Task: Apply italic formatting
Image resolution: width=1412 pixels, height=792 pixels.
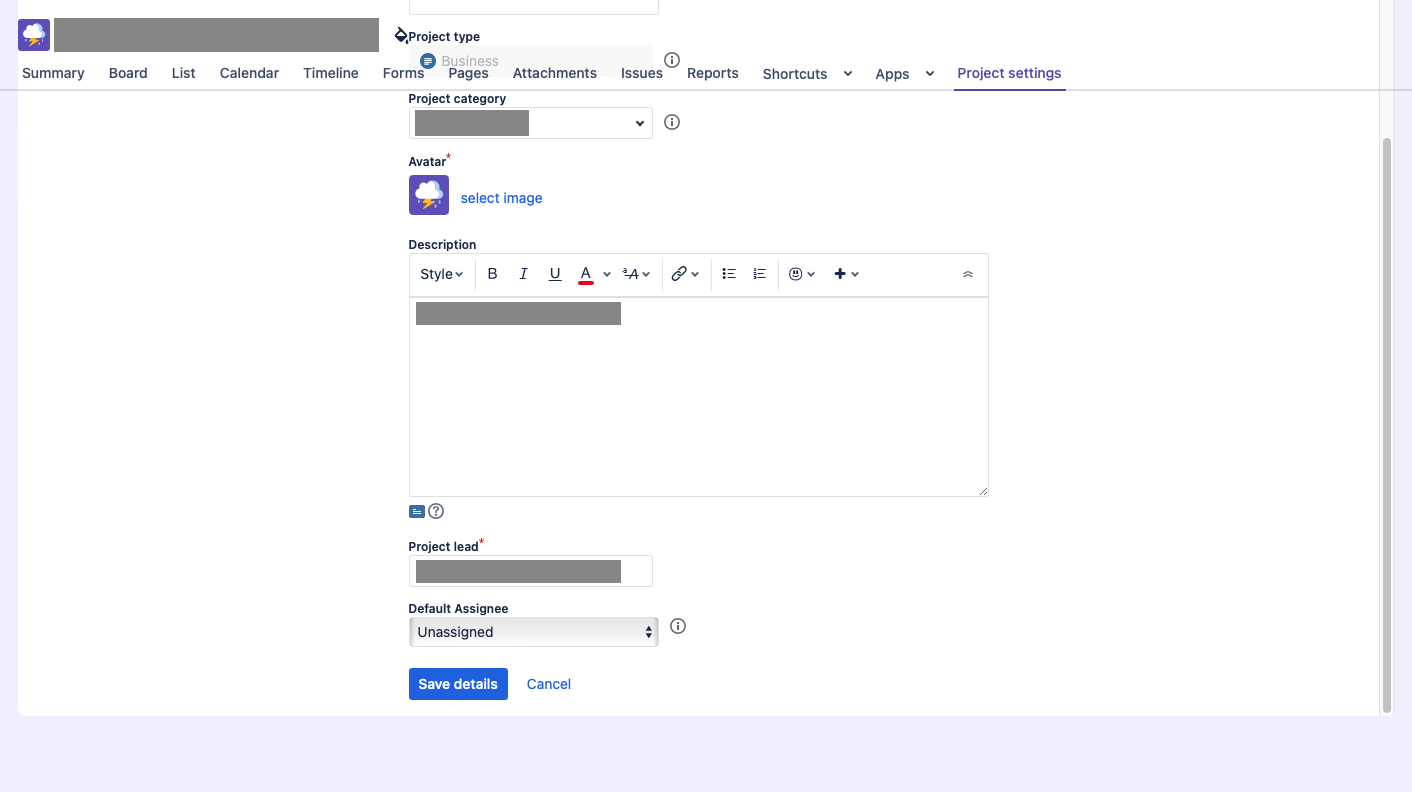Action: click(x=523, y=273)
